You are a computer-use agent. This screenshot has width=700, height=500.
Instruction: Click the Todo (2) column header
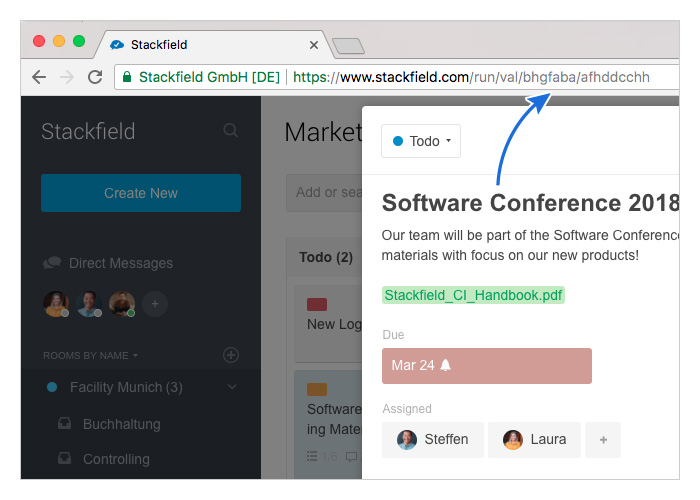point(326,257)
